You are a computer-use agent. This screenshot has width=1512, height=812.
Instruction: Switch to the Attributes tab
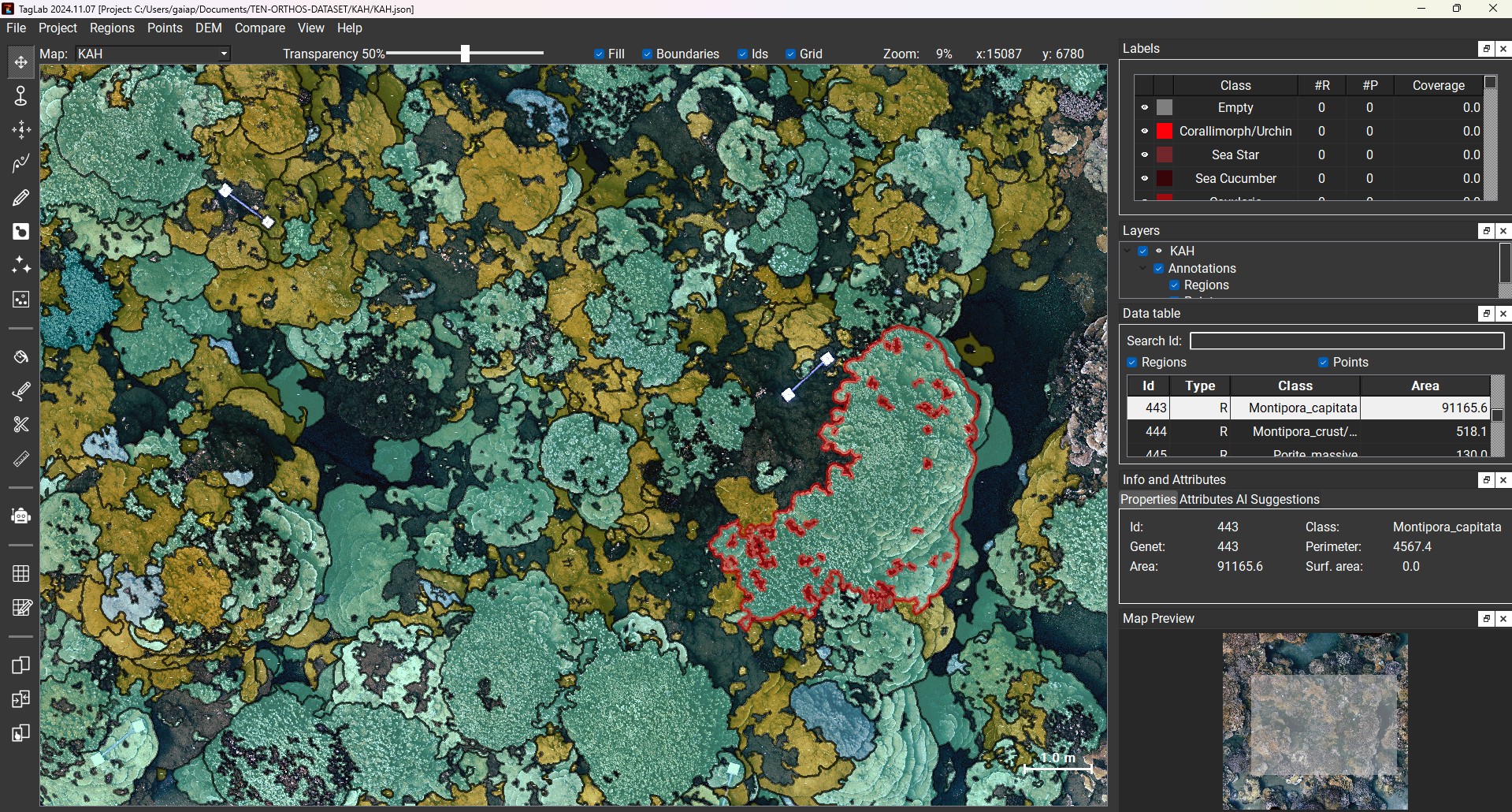click(1206, 500)
